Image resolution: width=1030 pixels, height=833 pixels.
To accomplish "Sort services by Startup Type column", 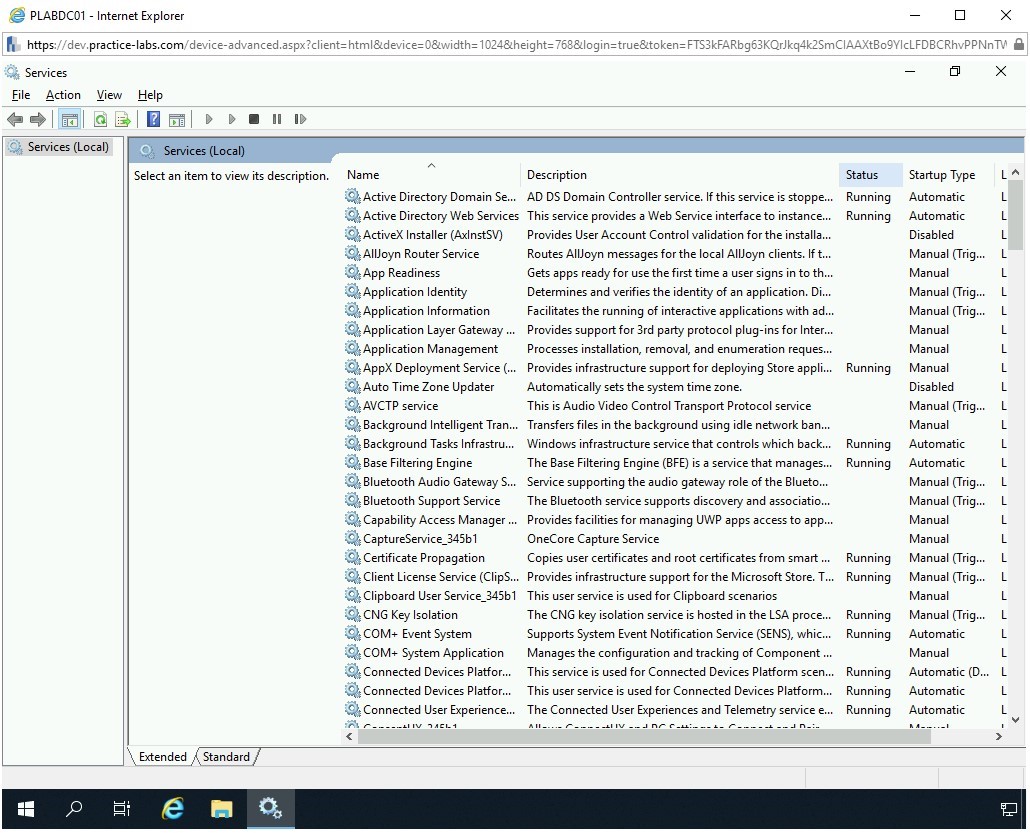I will click(941, 175).
